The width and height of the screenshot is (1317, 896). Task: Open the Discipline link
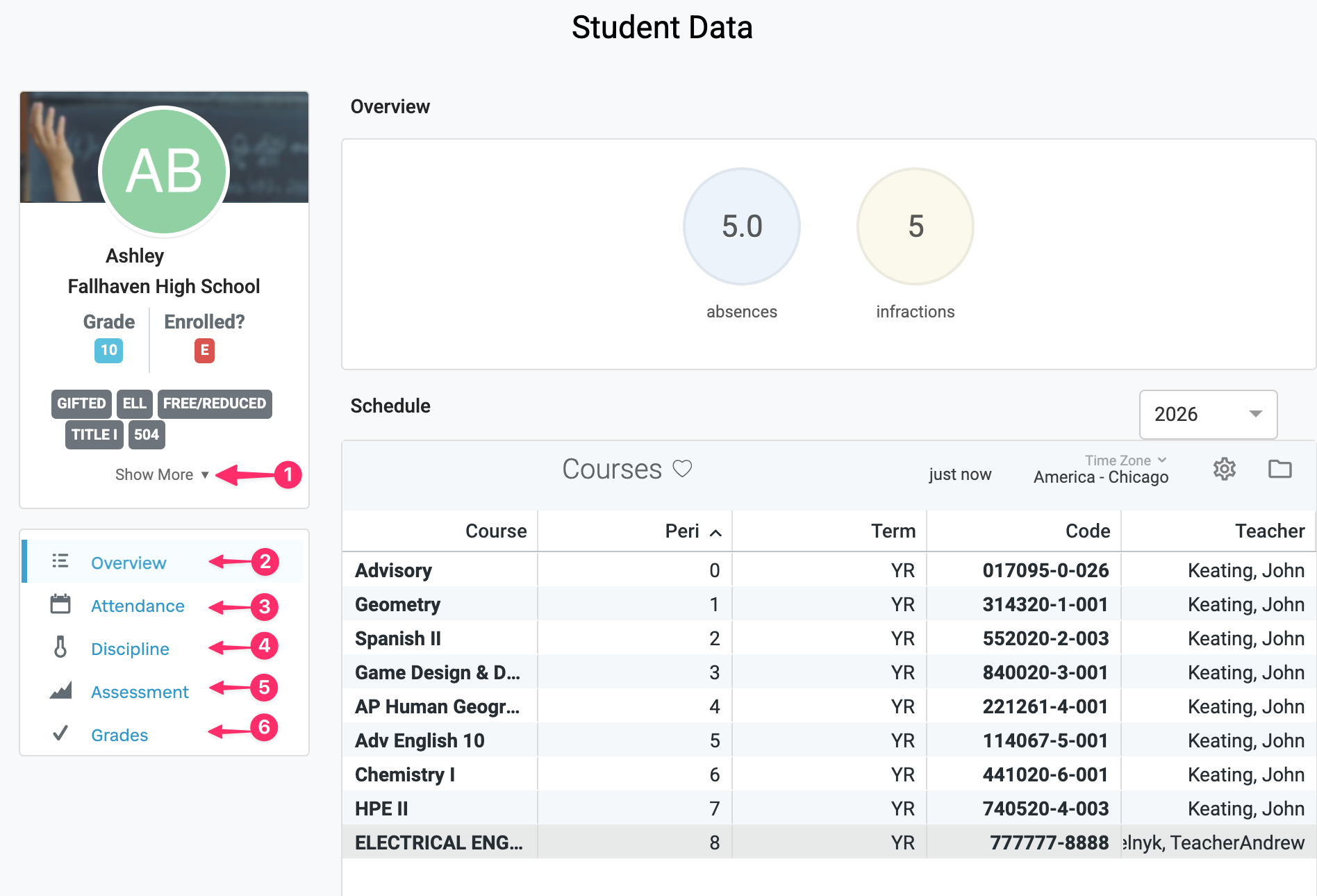point(130,649)
